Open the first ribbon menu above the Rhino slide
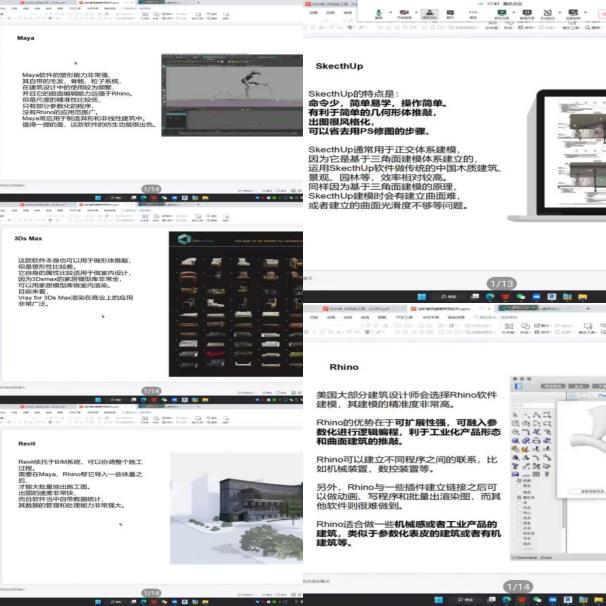Screen dimensions: 606x606 pos(314,317)
